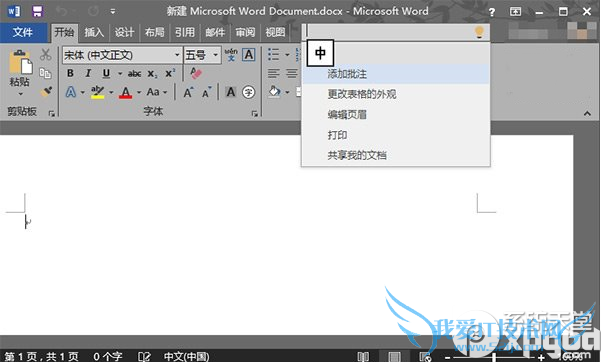Open the 剪贴板 dialog launcher

[51, 113]
